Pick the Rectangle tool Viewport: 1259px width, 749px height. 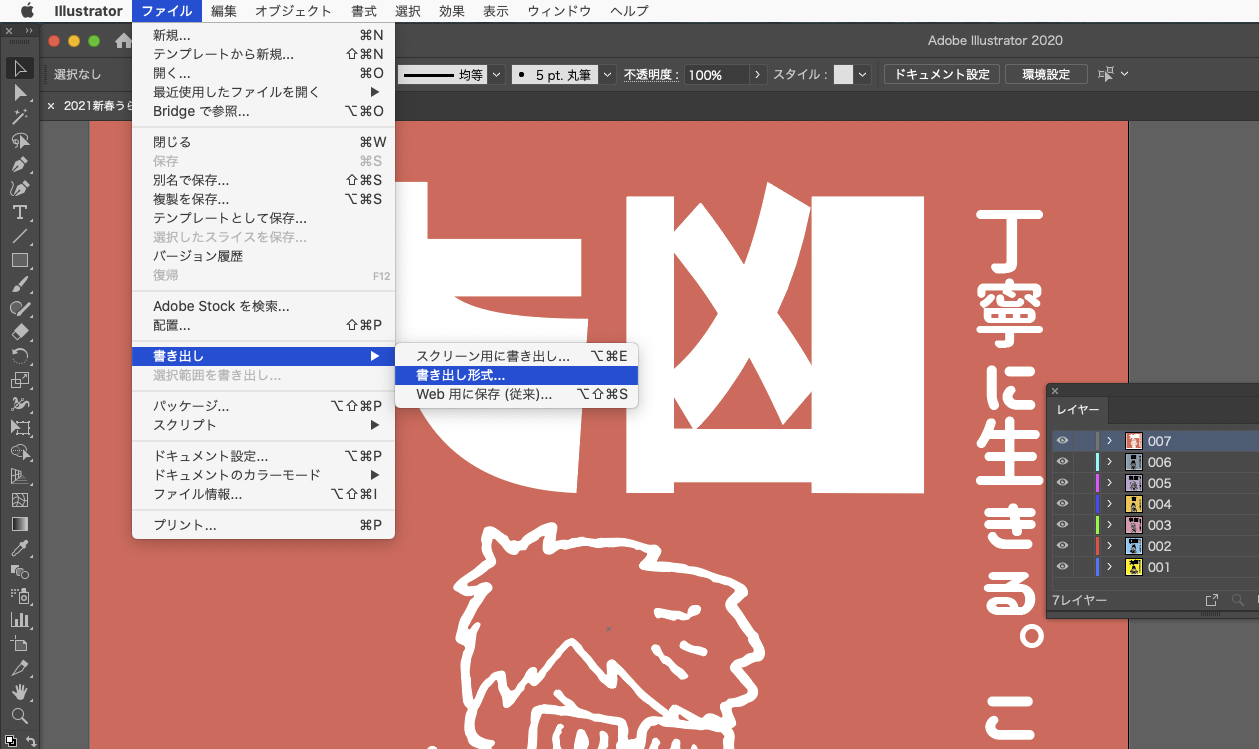pyautogui.click(x=19, y=260)
